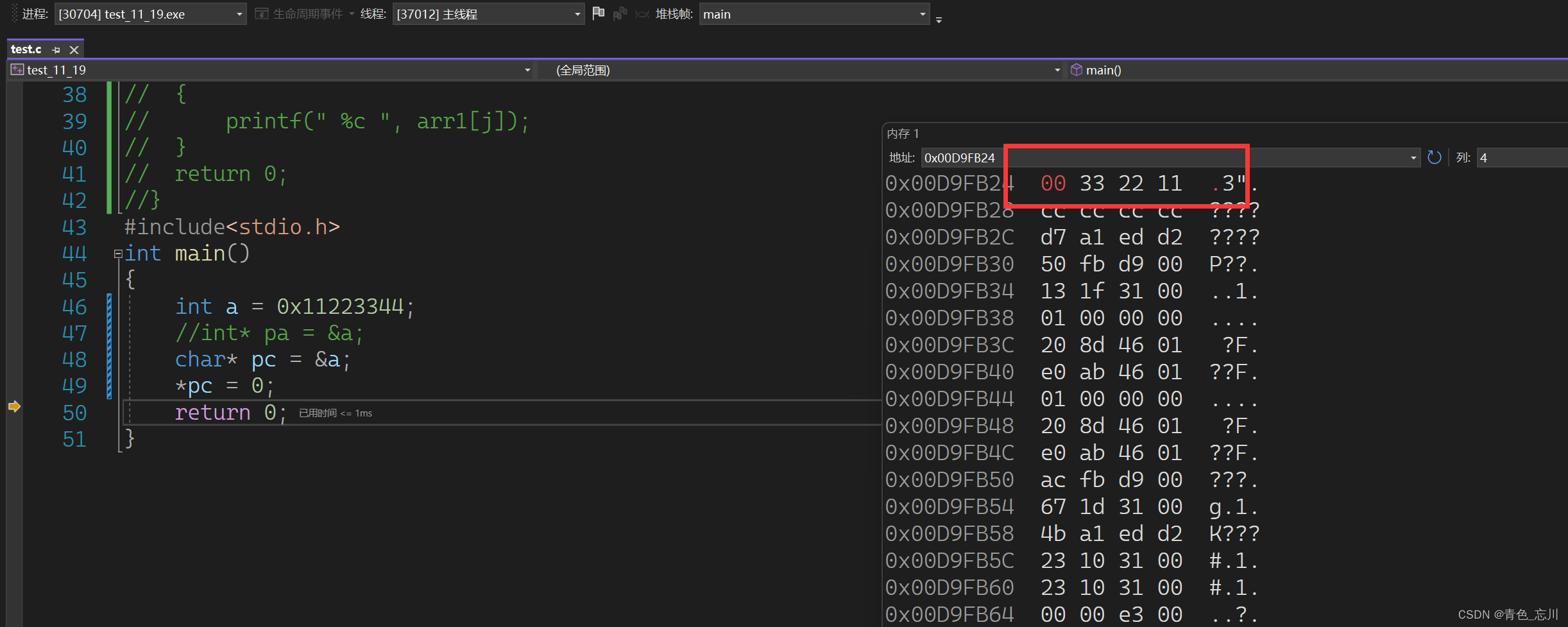The width and height of the screenshot is (1568, 627).
Task: Click the memory window refresh icon
Action: coord(1435,157)
